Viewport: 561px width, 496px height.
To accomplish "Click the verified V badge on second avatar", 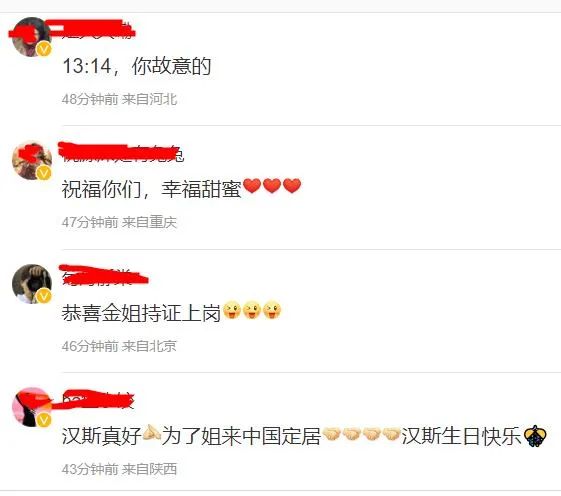I will [44, 173].
